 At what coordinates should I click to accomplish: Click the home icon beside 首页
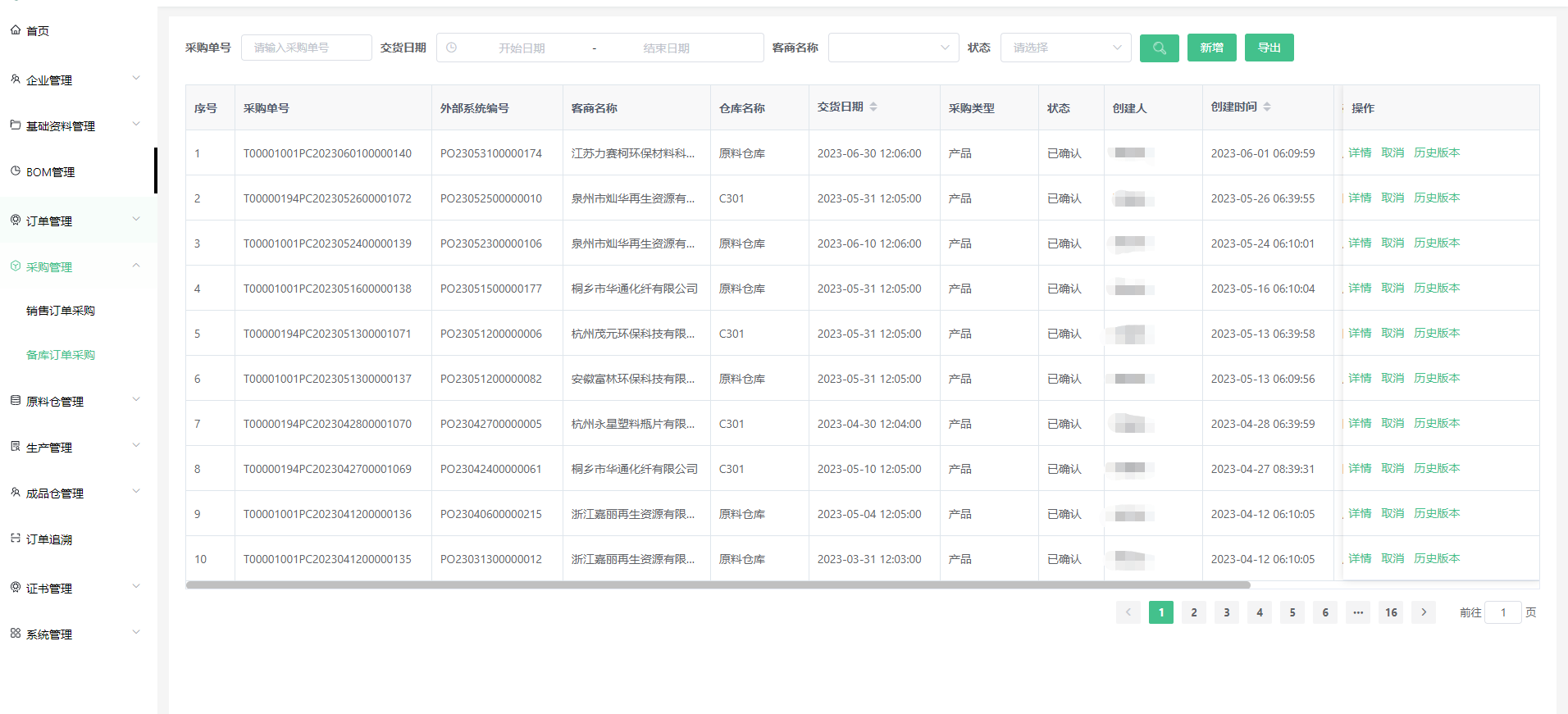point(16,30)
